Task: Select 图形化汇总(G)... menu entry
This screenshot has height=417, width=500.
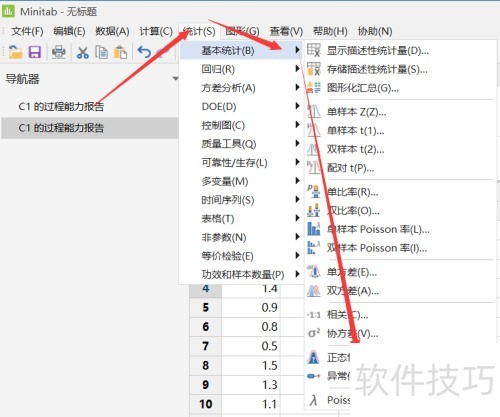Action: point(363,88)
